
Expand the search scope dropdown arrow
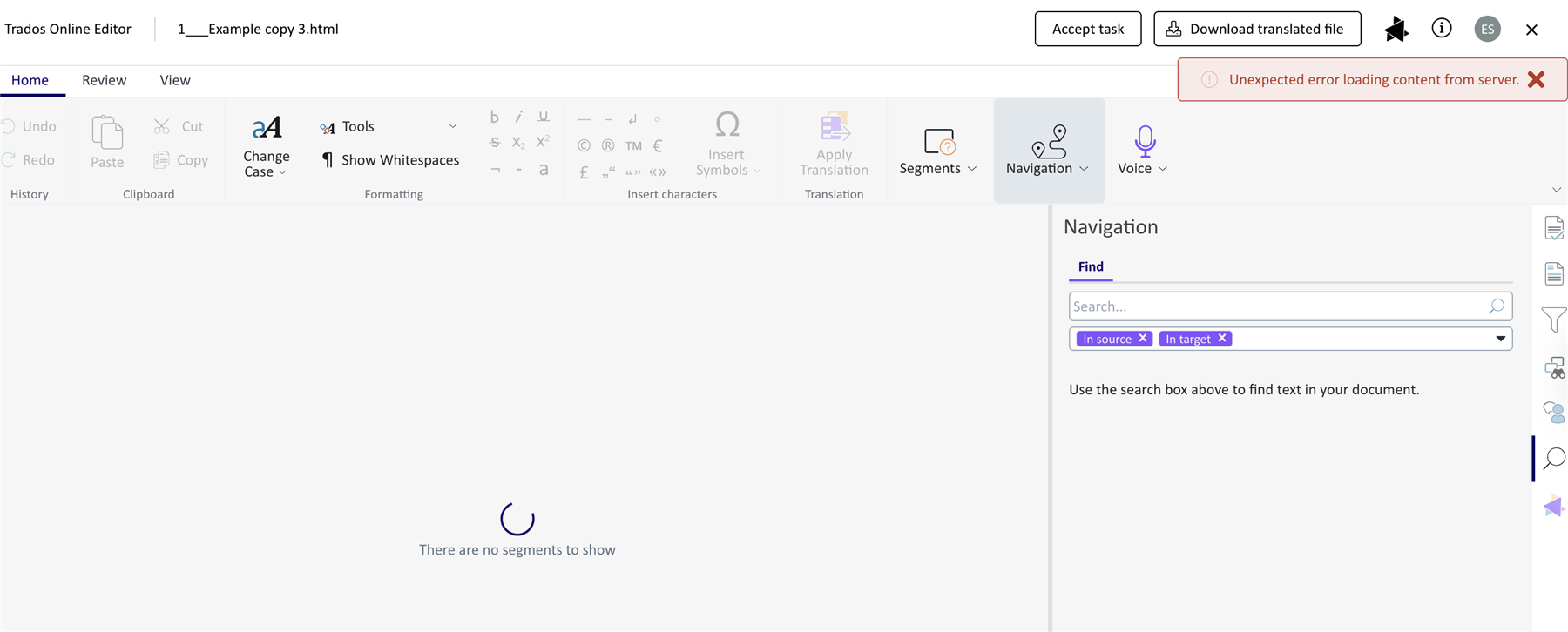[x=1500, y=339]
